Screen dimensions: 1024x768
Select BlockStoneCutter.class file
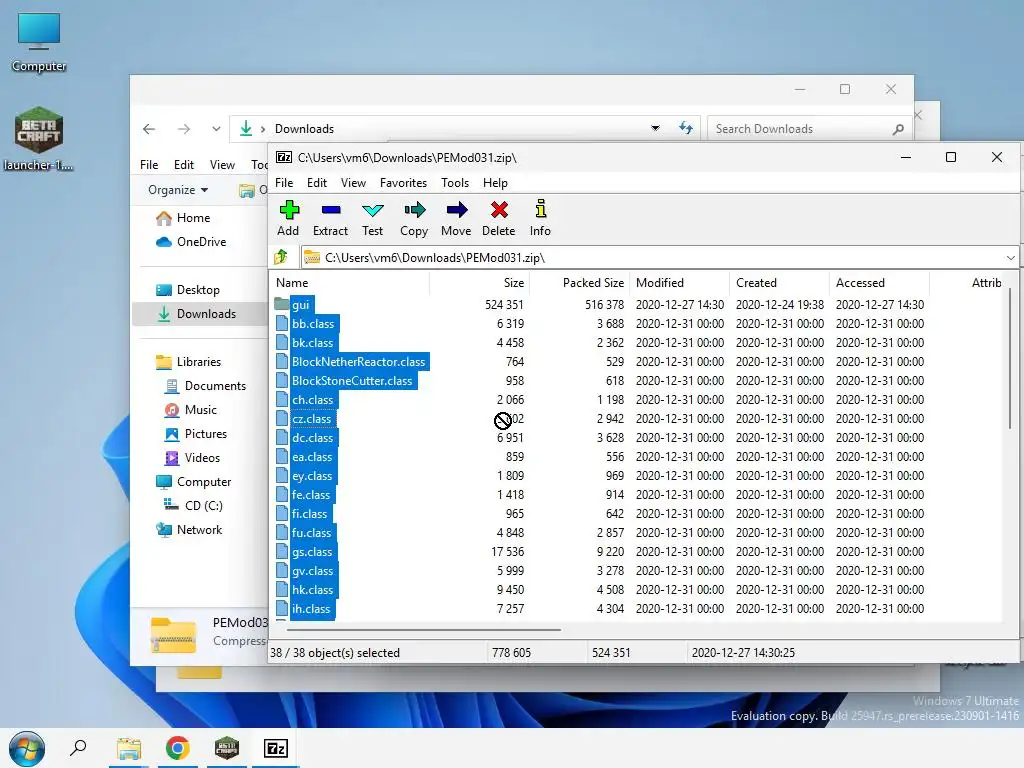click(352, 381)
